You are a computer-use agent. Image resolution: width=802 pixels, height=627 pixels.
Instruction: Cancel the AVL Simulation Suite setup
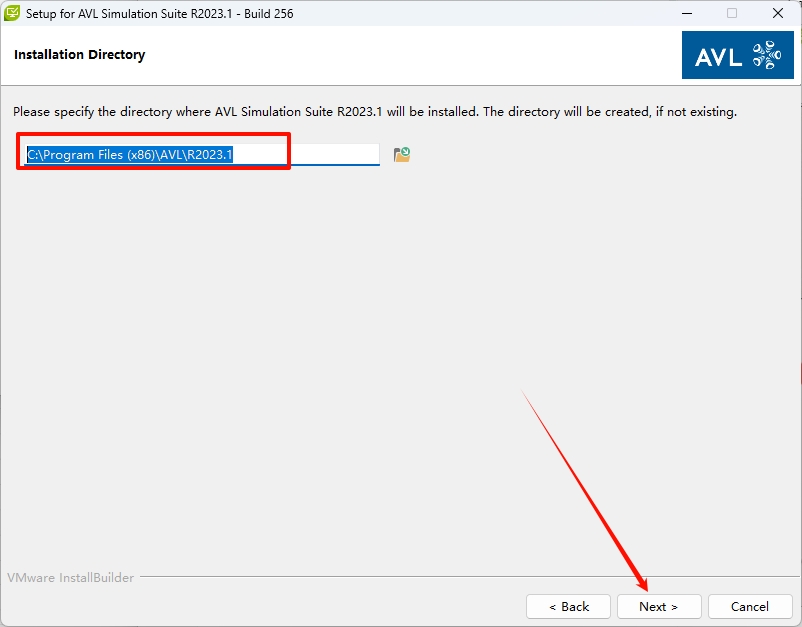pyautogui.click(x=750, y=606)
